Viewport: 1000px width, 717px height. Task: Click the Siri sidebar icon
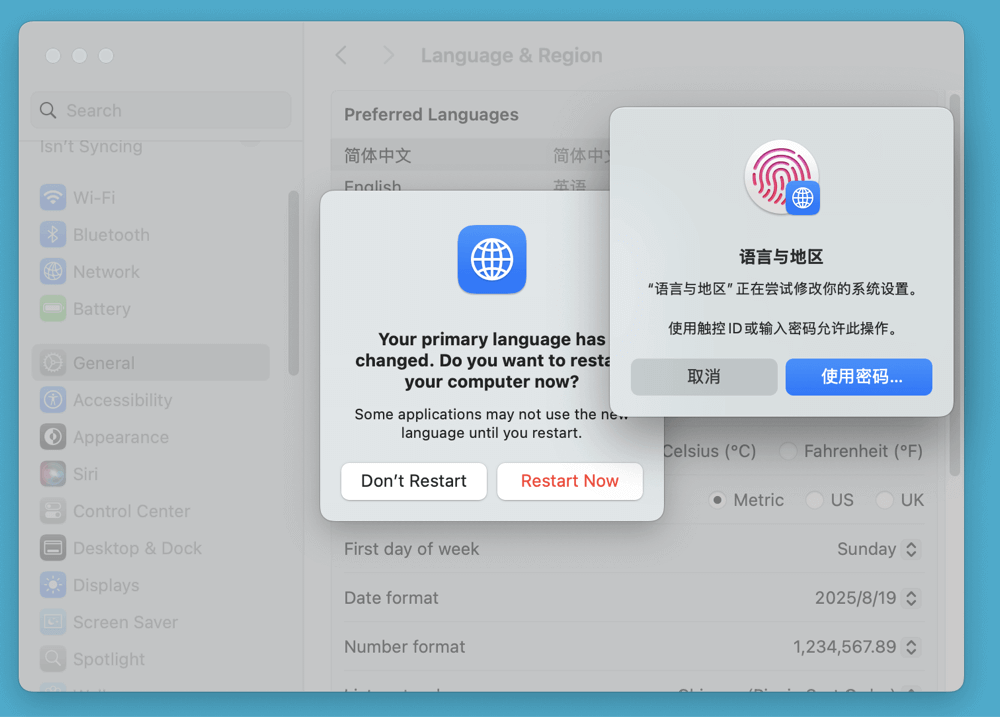click(x=53, y=474)
